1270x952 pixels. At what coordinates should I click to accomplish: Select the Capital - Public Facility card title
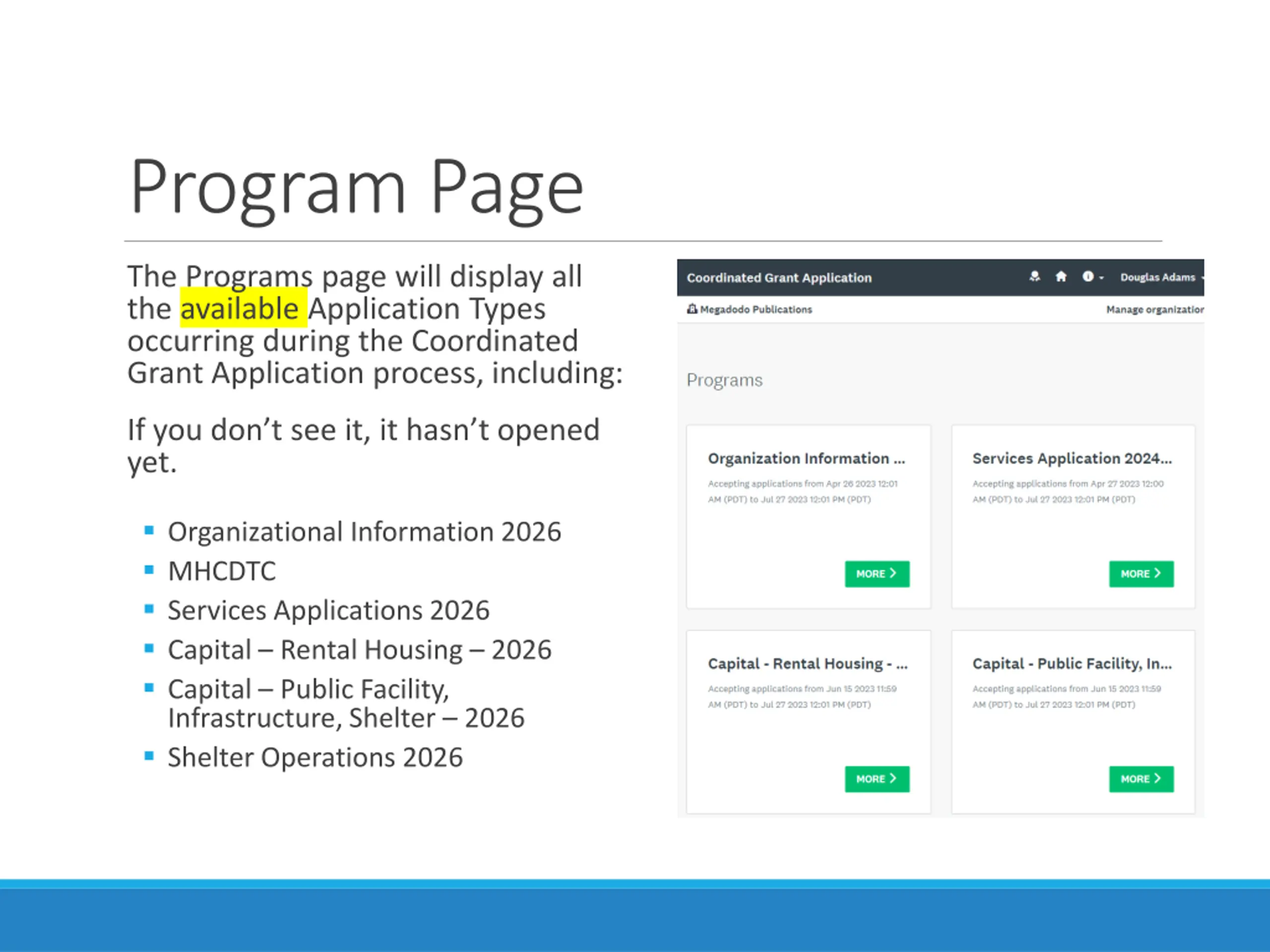point(1072,664)
